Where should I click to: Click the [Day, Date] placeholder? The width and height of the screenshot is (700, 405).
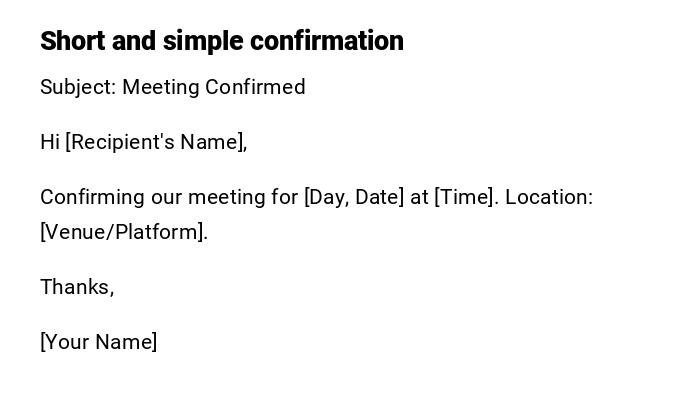click(354, 197)
